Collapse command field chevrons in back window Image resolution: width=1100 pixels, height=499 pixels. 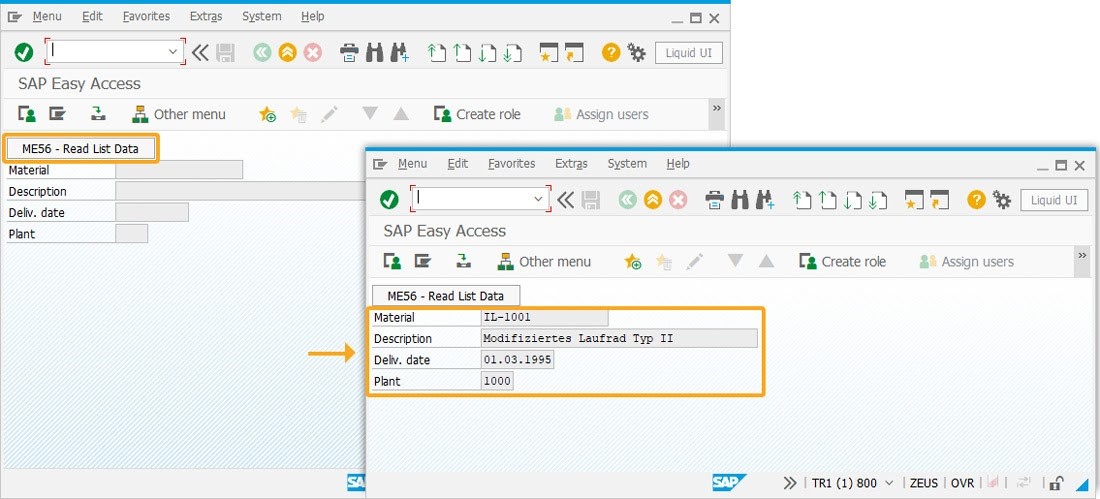(x=200, y=53)
